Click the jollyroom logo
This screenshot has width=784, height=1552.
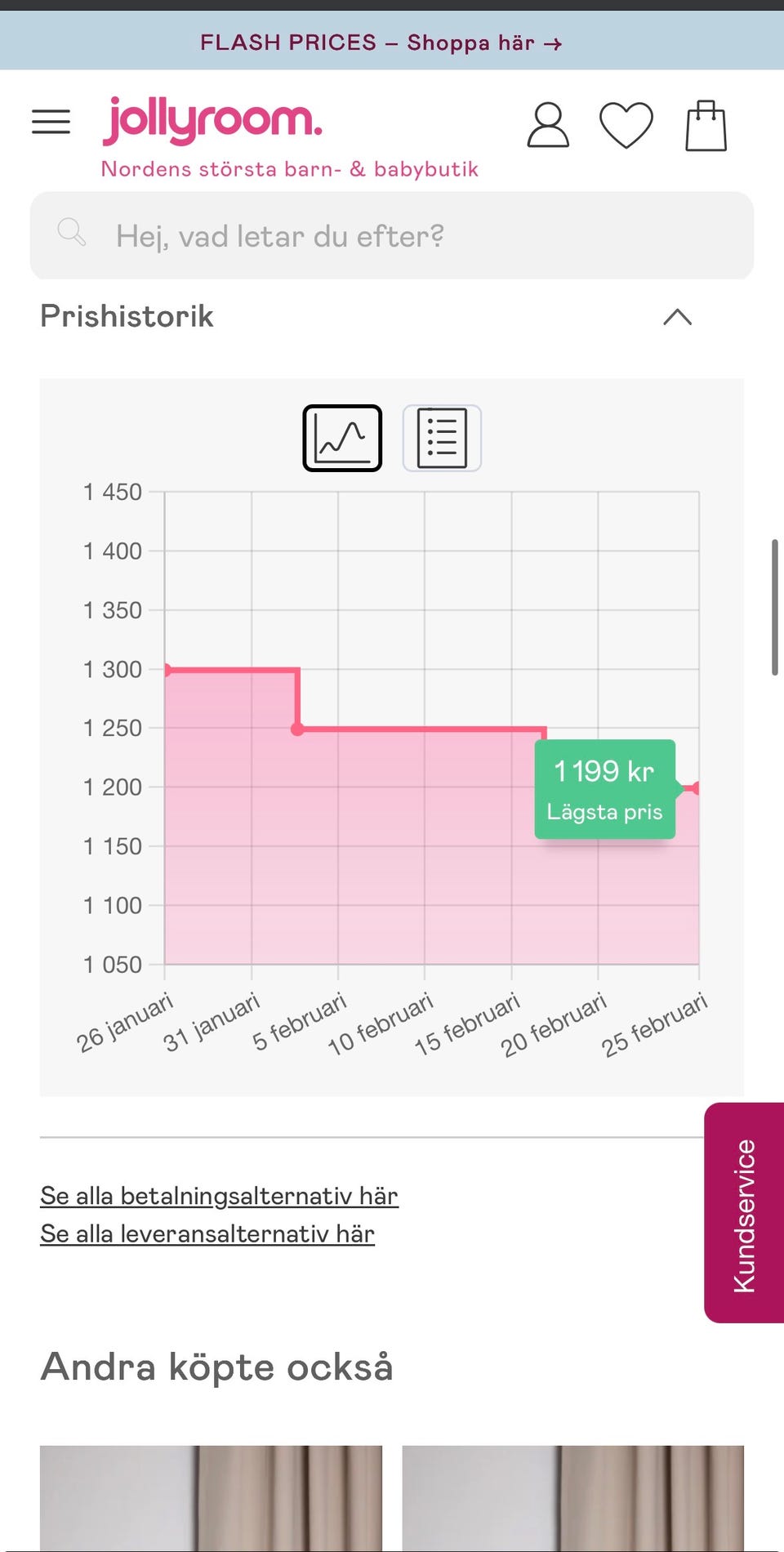[212, 121]
